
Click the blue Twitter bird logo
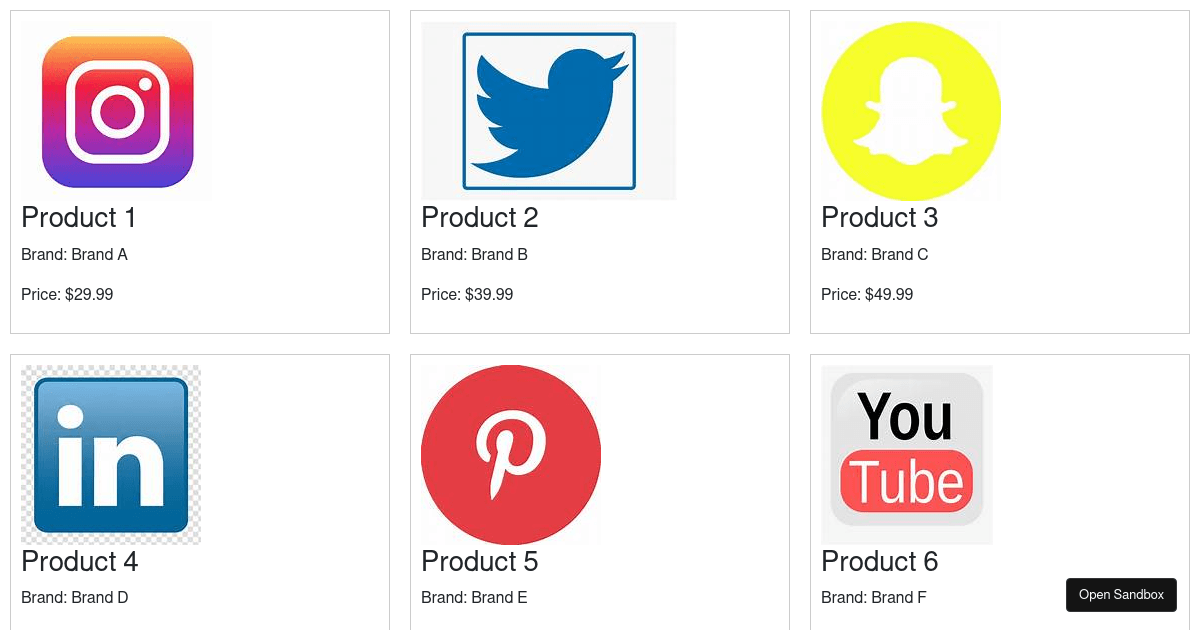[x=548, y=111]
